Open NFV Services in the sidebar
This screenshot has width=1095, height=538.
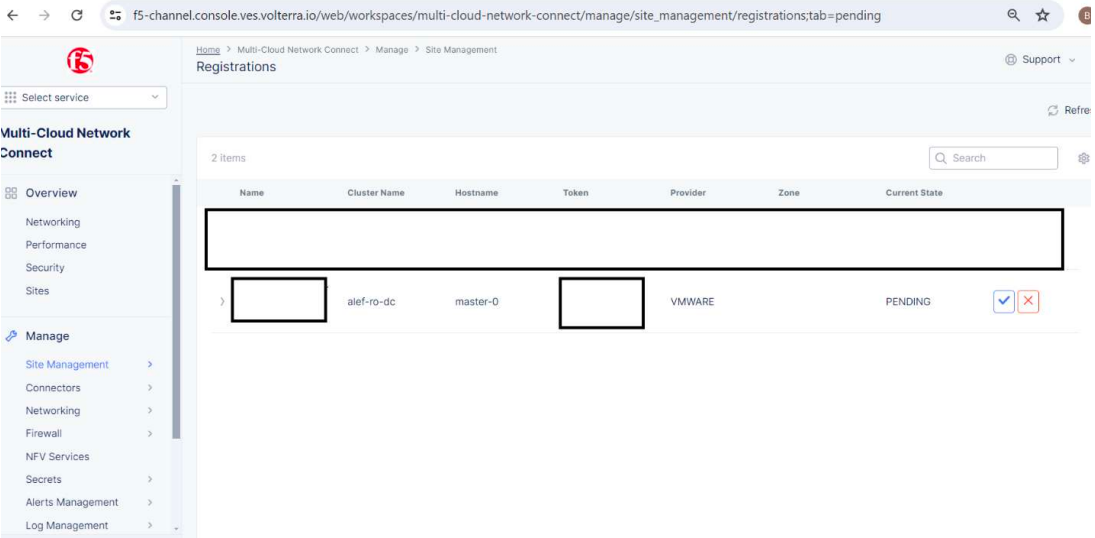pos(57,457)
